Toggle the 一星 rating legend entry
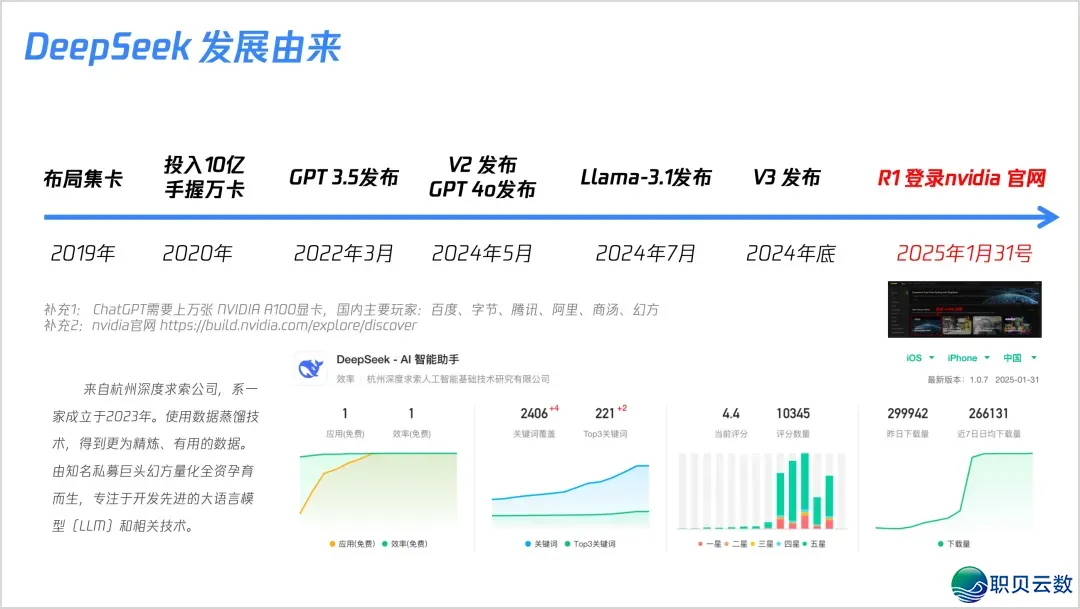The width and height of the screenshot is (1080, 609). point(709,544)
